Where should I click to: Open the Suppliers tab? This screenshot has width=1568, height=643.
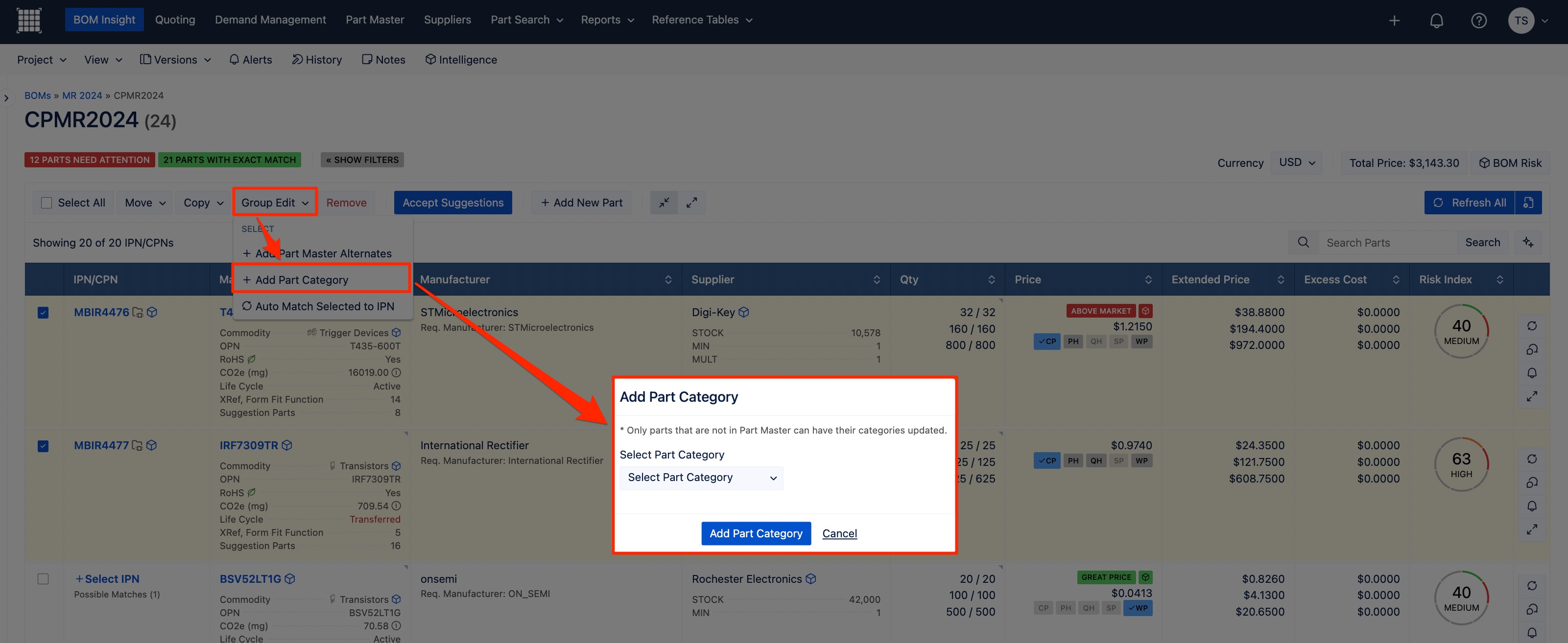click(448, 20)
